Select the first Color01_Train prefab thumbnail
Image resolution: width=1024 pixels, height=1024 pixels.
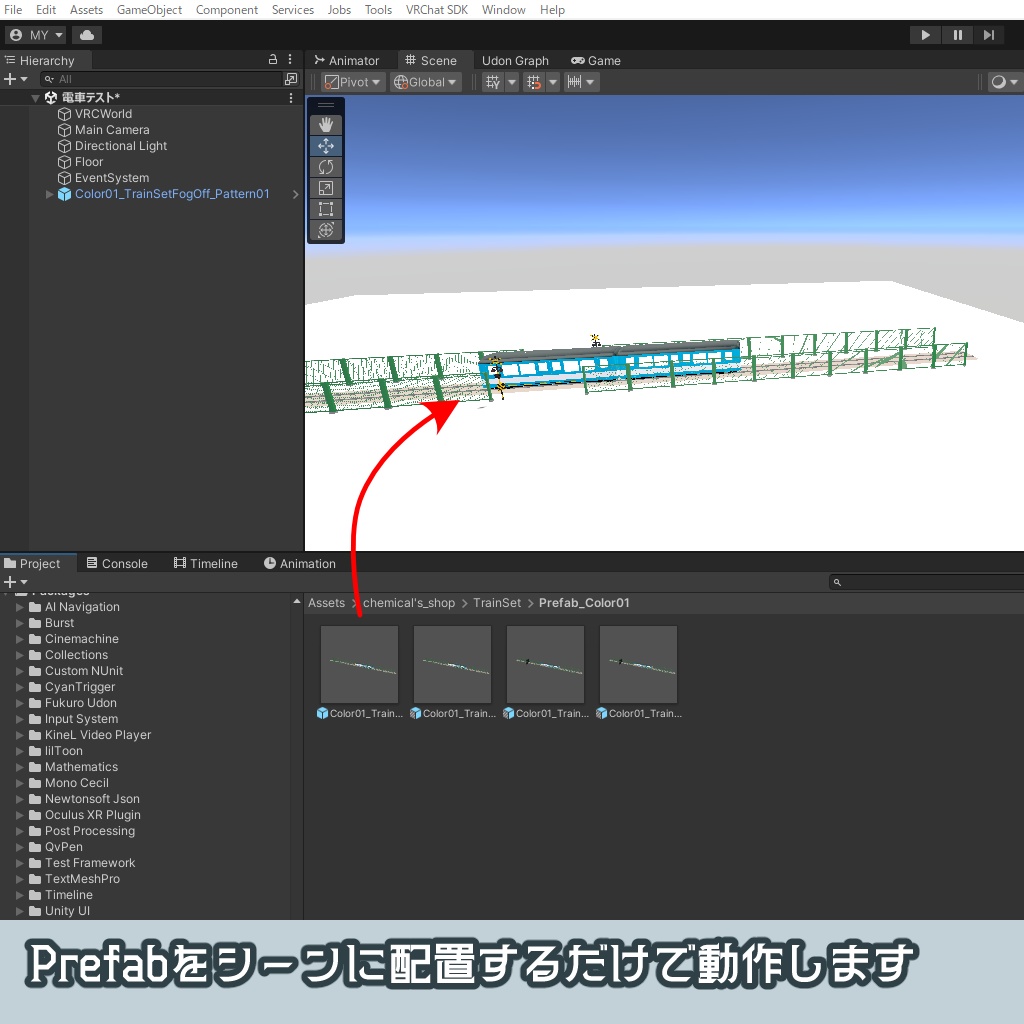click(359, 663)
